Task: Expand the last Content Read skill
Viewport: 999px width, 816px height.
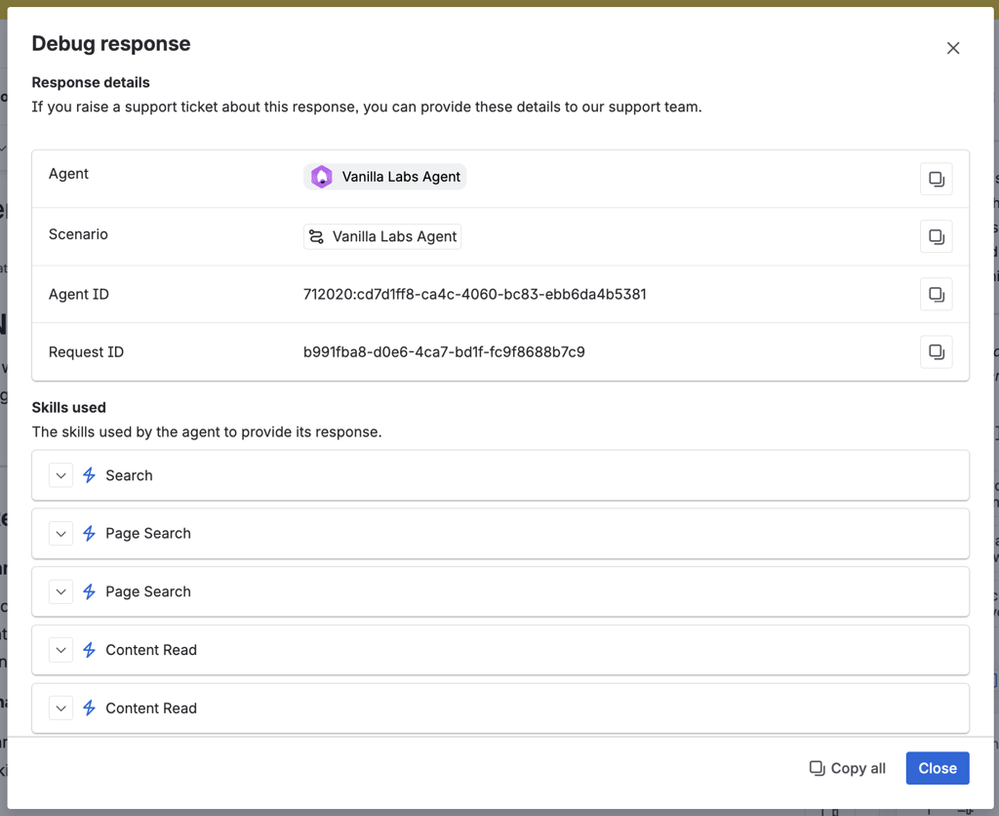Action: [x=61, y=708]
